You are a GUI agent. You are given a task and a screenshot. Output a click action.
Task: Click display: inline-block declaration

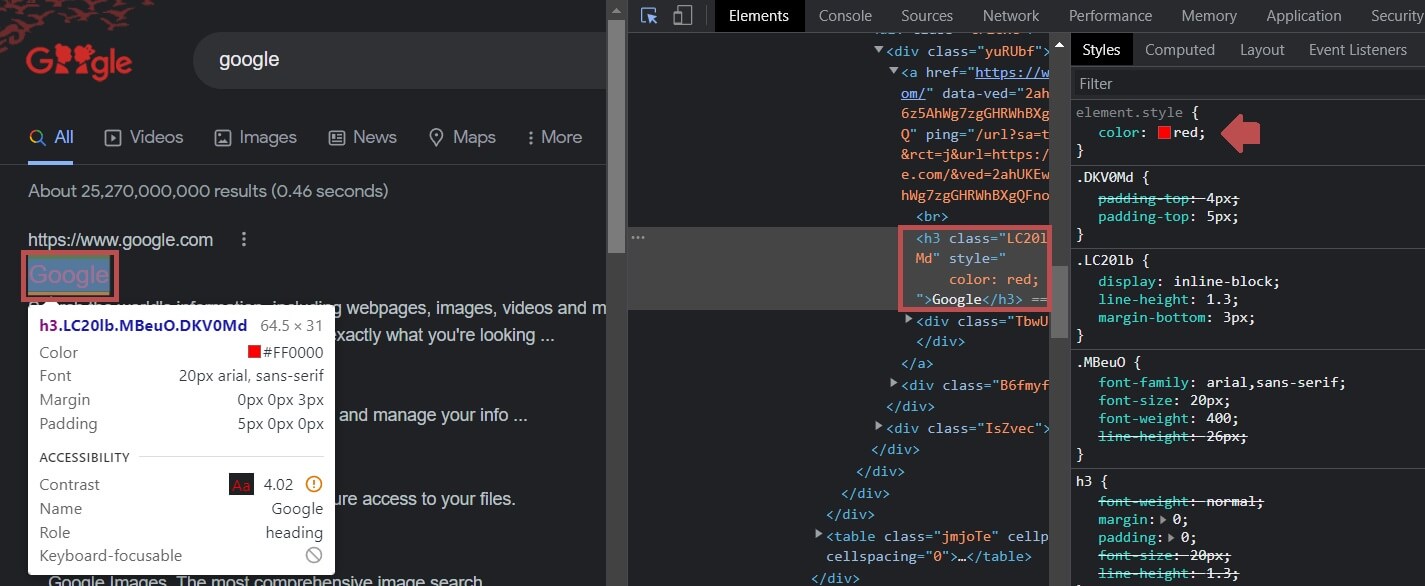coord(1189,282)
